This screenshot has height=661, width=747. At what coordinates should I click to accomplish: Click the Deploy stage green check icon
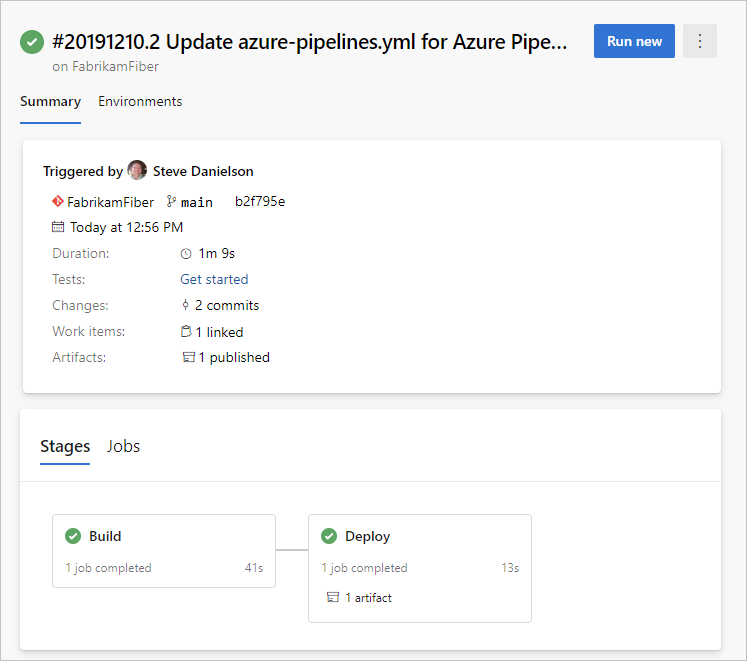[x=329, y=536]
